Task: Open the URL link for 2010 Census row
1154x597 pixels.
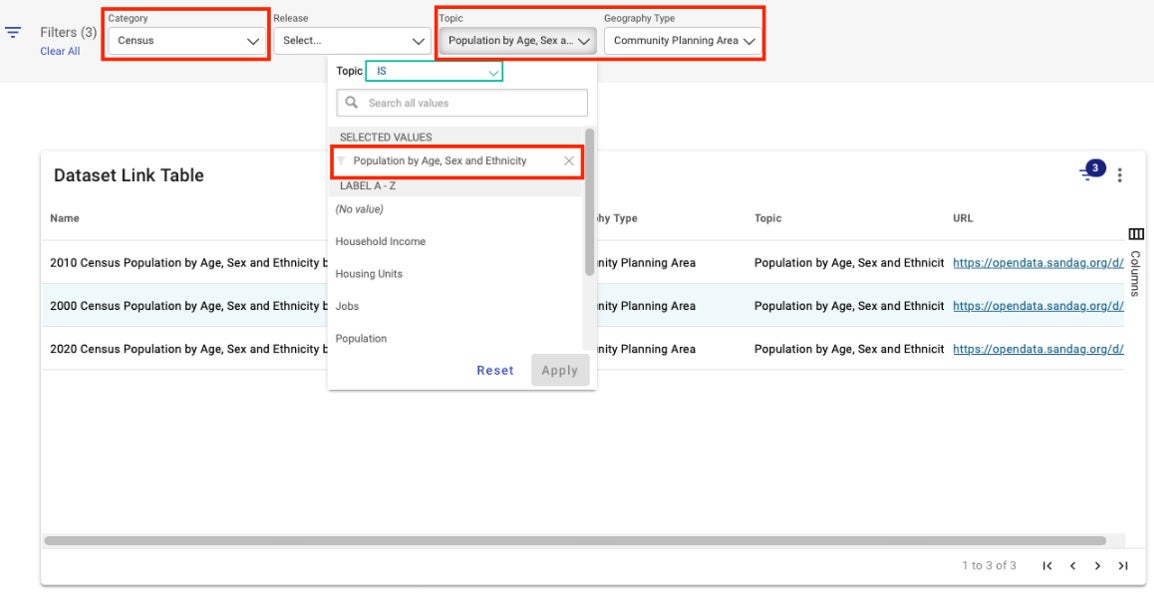Action: [1038, 263]
